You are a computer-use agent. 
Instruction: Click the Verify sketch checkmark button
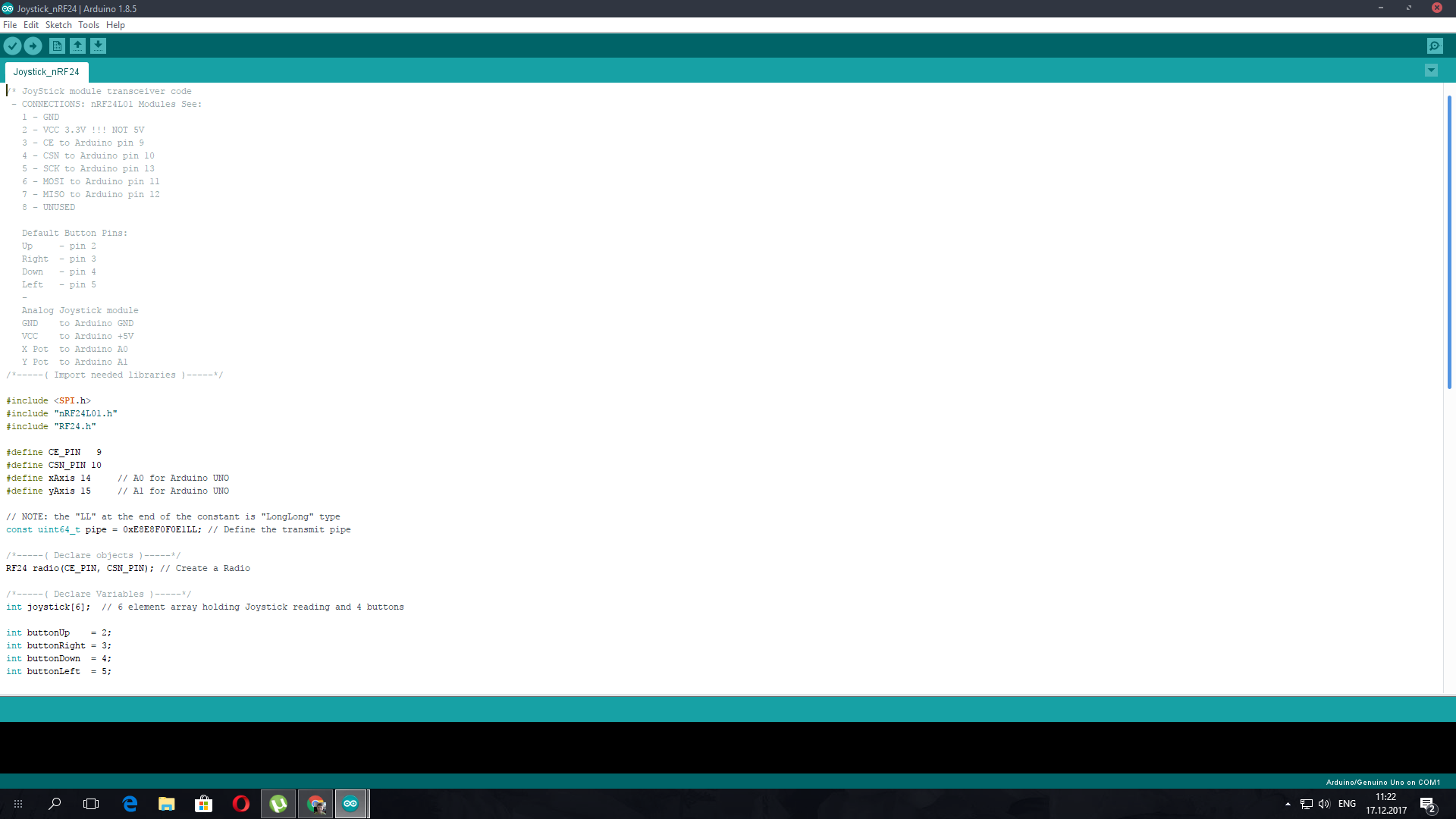click(x=12, y=46)
